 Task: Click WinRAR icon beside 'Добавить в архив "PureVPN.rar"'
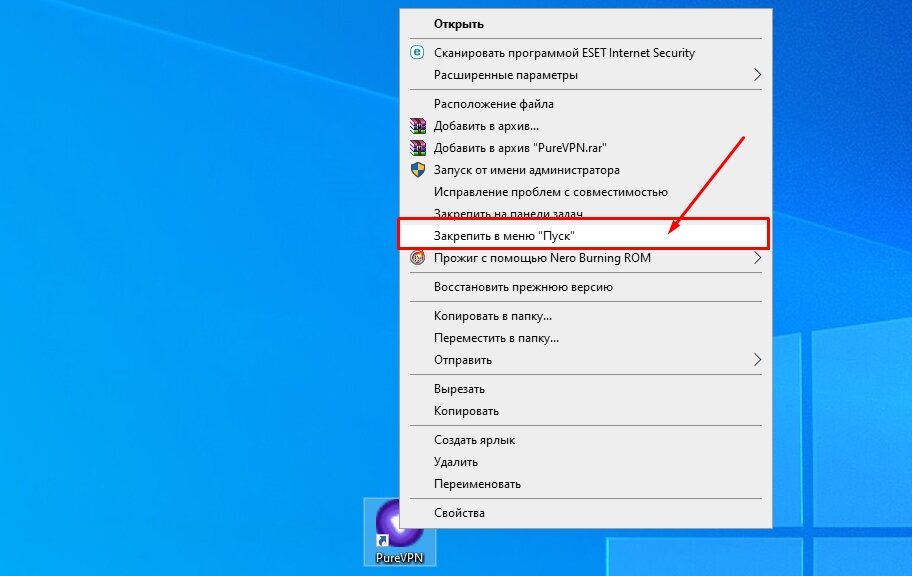[418, 148]
